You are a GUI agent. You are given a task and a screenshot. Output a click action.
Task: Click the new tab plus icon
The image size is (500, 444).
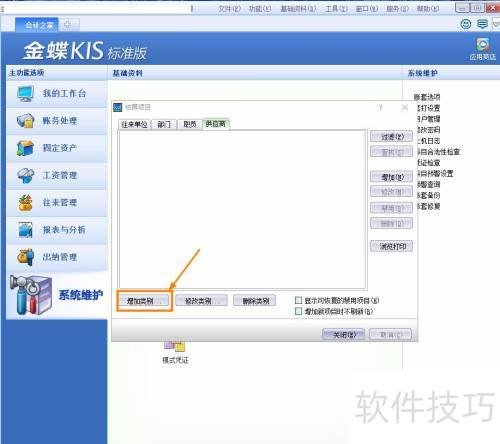68,24
